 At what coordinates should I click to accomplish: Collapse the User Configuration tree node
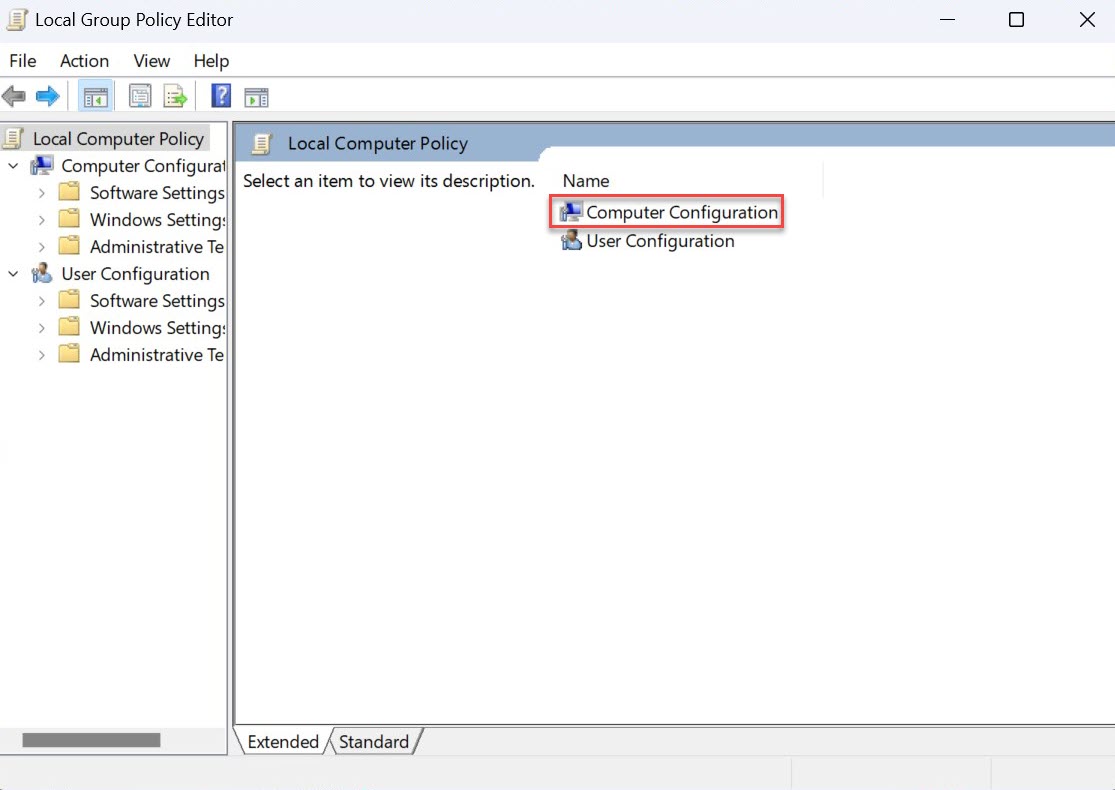14,274
